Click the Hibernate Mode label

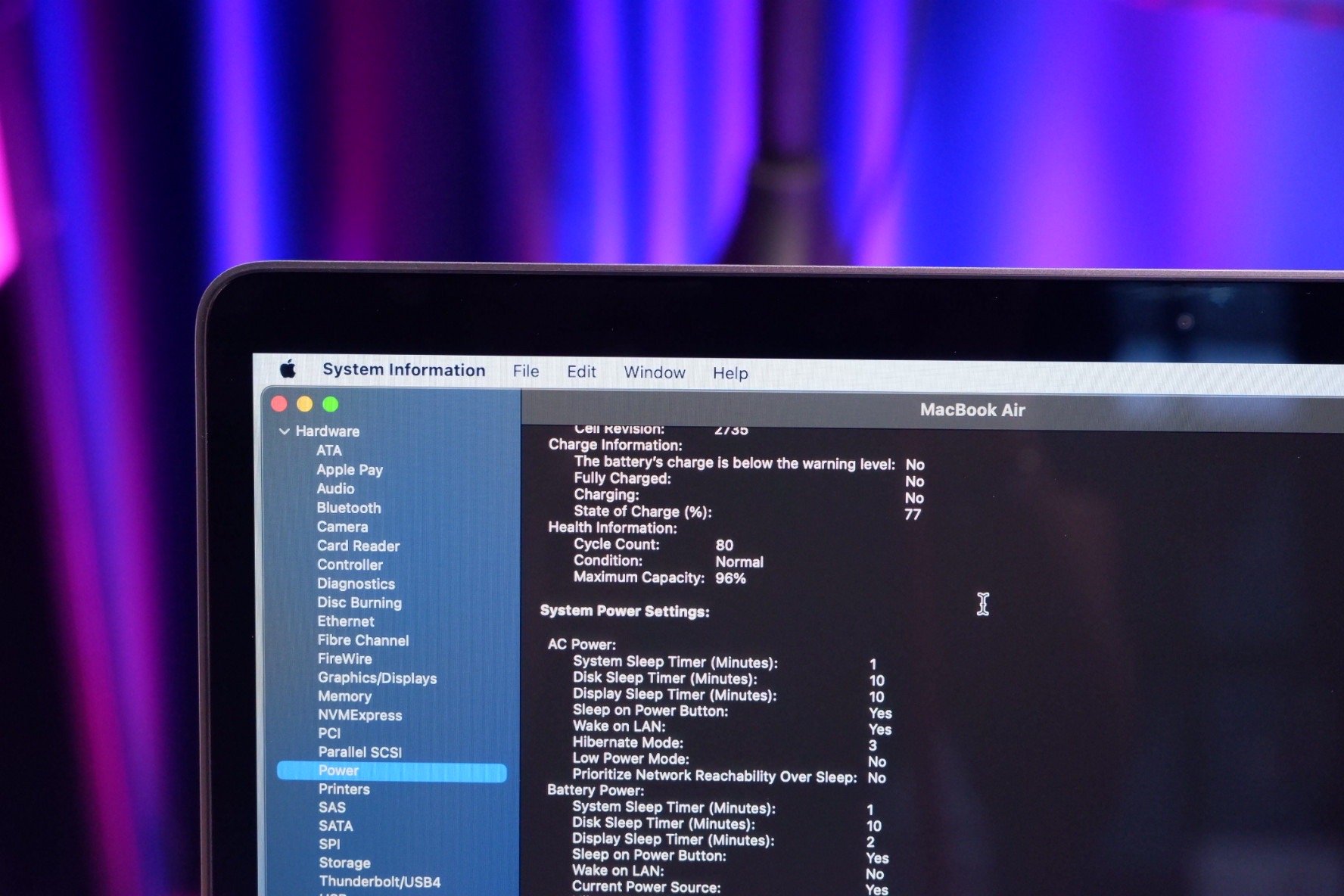click(x=627, y=742)
